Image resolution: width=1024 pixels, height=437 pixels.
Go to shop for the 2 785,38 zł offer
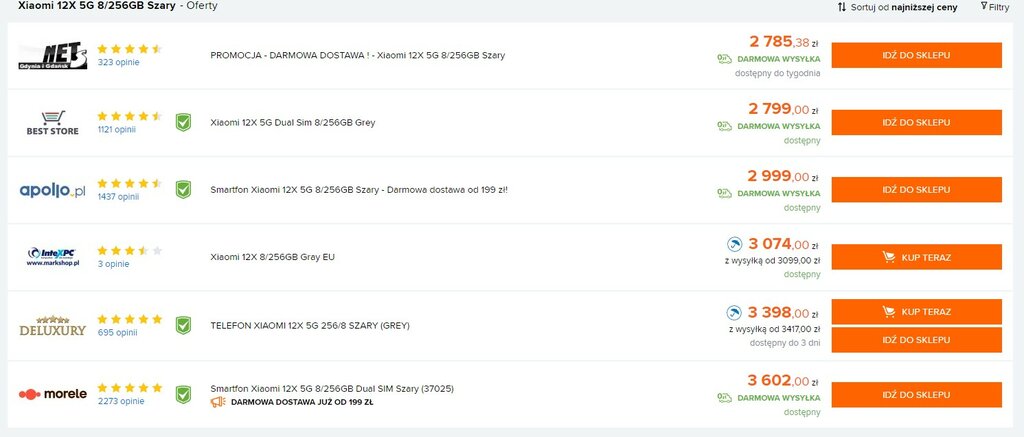[916, 56]
